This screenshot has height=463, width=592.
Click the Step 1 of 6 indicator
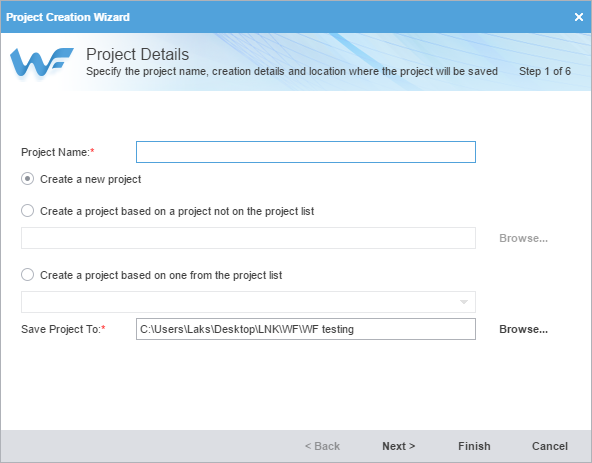click(x=545, y=71)
